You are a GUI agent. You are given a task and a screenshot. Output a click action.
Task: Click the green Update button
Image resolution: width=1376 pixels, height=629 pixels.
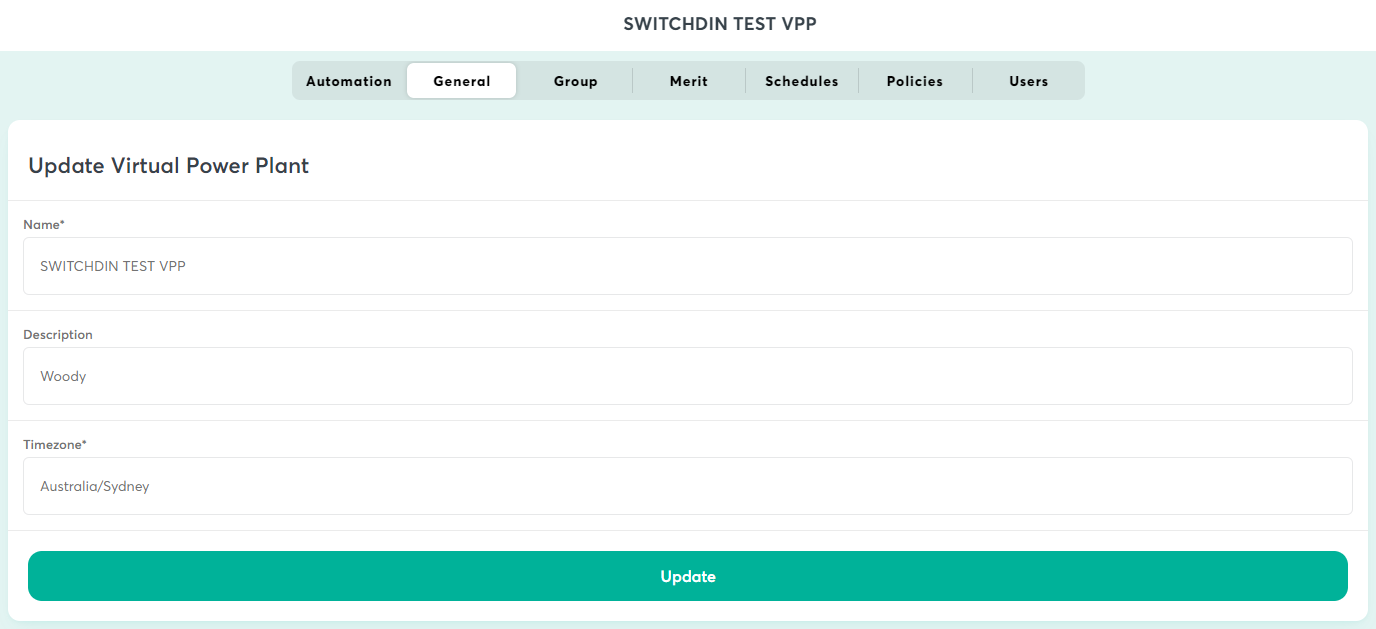pos(688,576)
